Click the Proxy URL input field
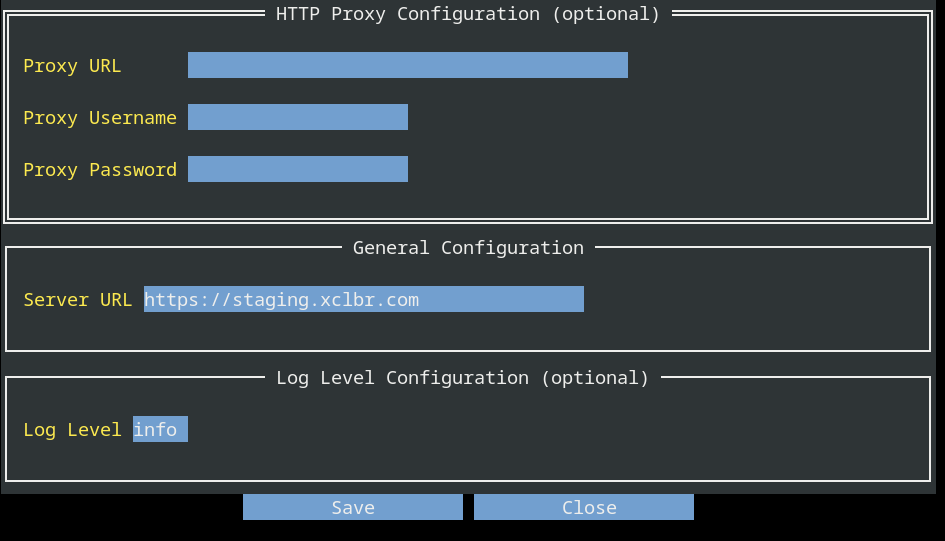 (x=407, y=65)
